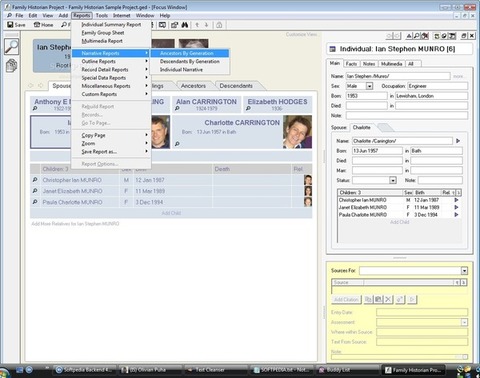Click the Save toolbar button
480x378 pixels.
pos(16,25)
